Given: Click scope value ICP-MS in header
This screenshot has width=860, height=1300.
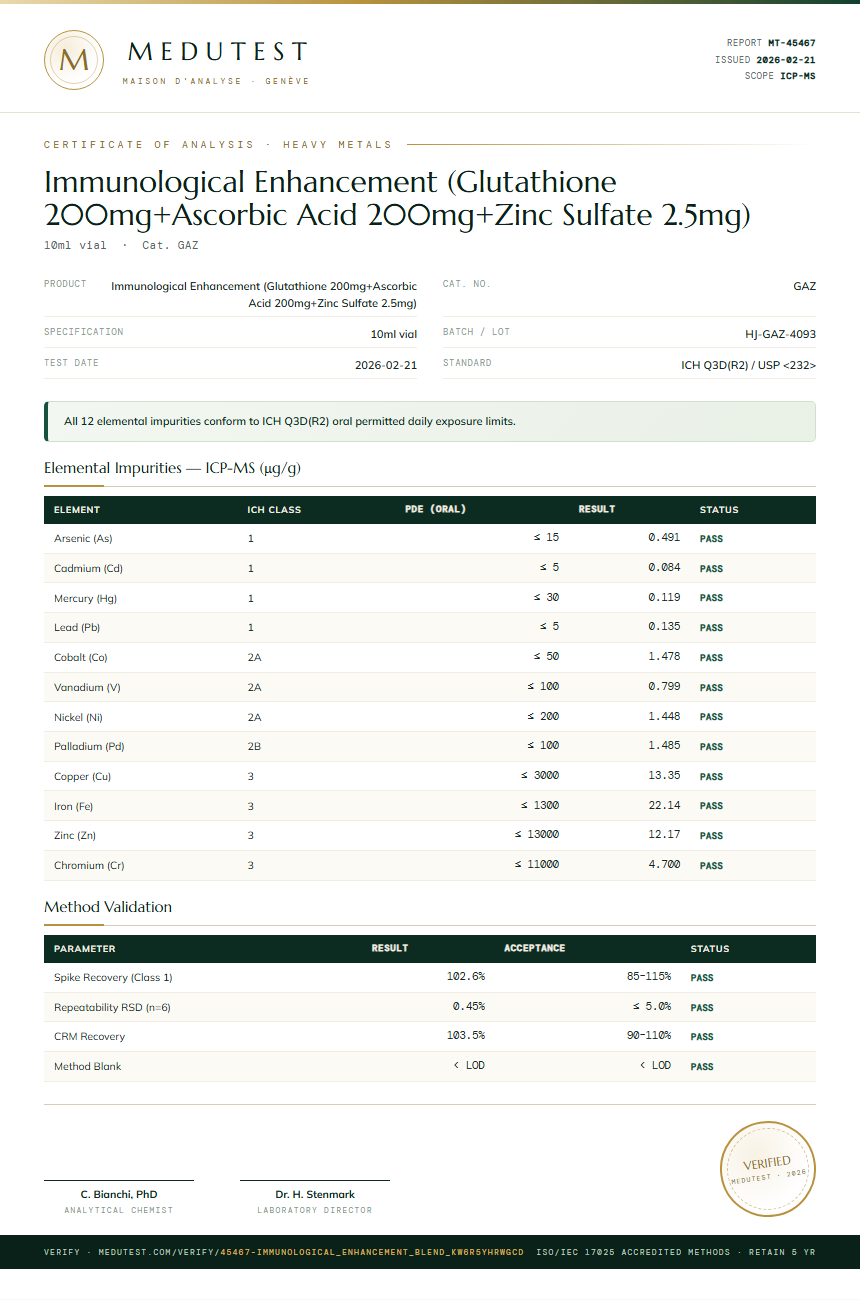Looking at the screenshot, I should pyautogui.click(x=798, y=76).
